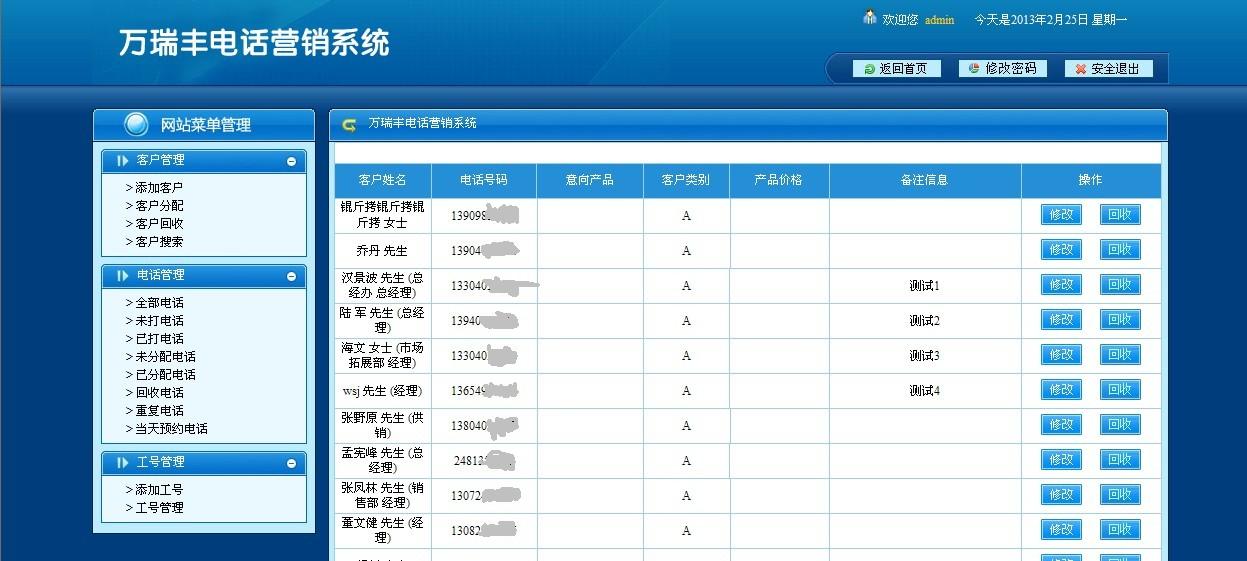Show 重复电话 entries

click(159, 411)
